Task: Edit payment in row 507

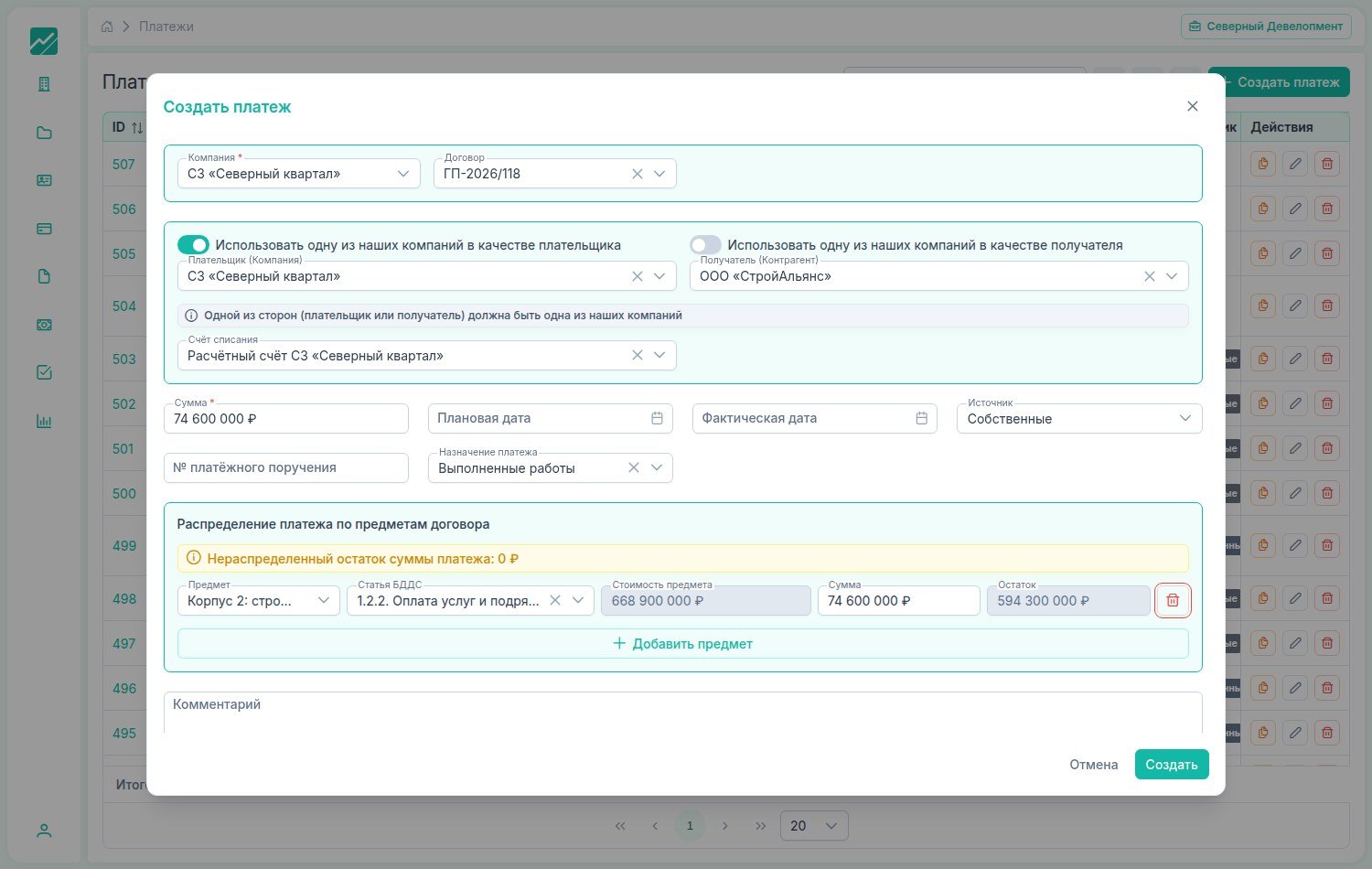Action: tap(1295, 164)
